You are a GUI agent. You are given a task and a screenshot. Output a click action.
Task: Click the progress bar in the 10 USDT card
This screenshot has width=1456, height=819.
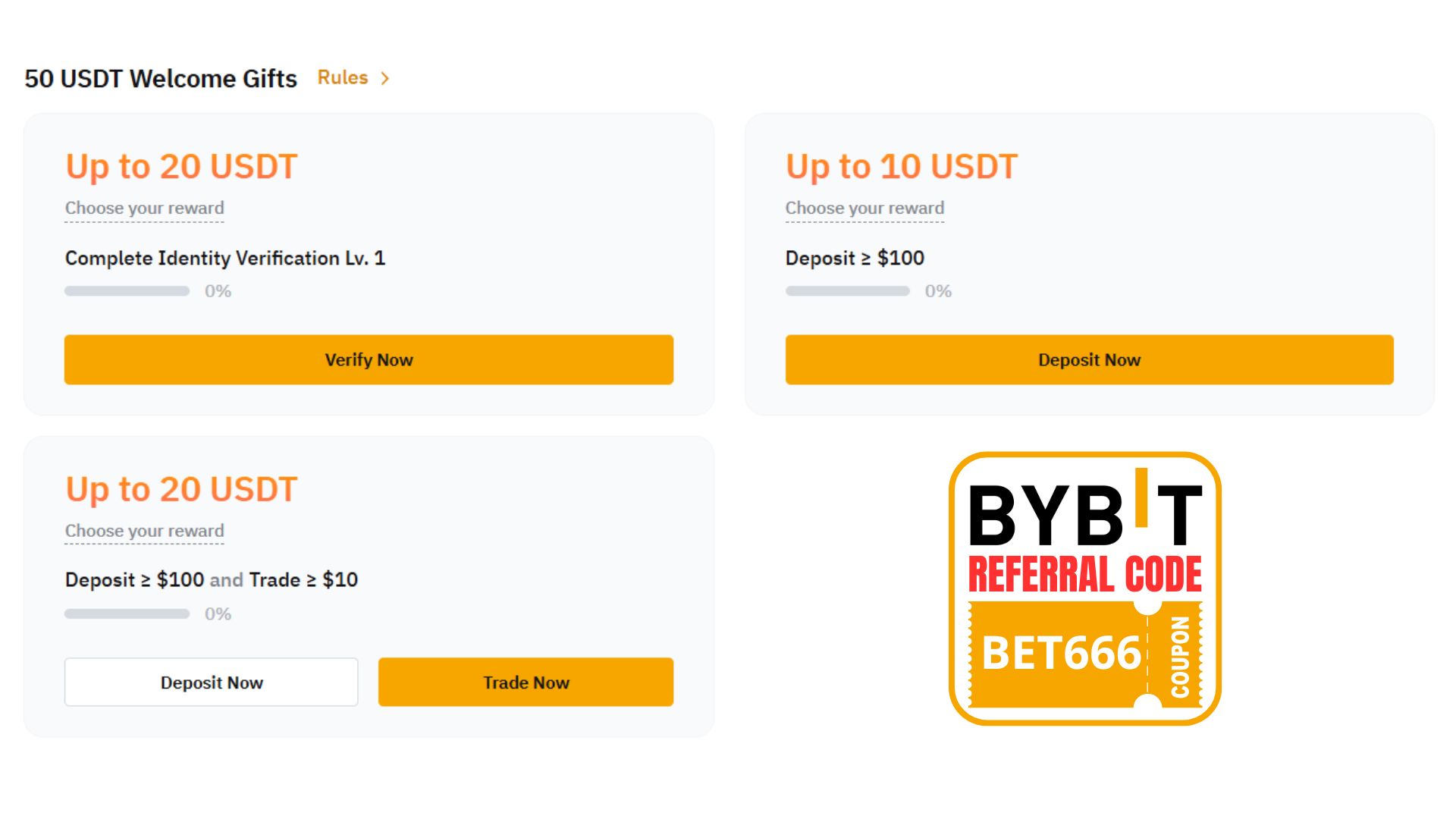click(x=847, y=291)
